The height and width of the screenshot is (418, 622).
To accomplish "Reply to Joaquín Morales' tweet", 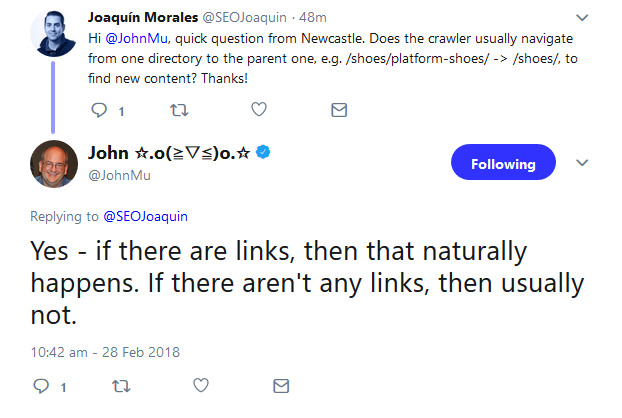I will point(98,110).
